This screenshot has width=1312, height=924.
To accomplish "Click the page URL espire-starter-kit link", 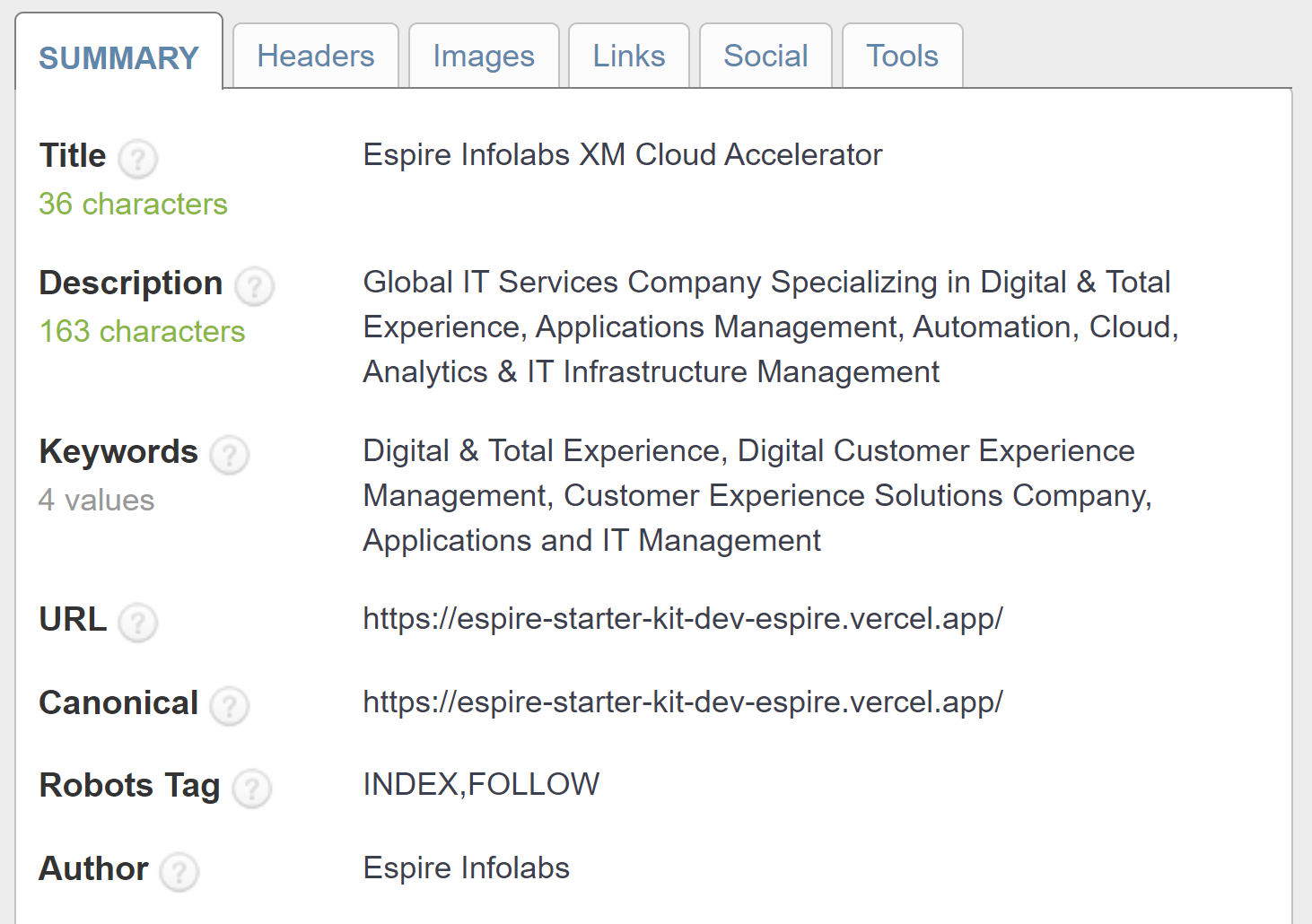I will [x=683, y=618].
